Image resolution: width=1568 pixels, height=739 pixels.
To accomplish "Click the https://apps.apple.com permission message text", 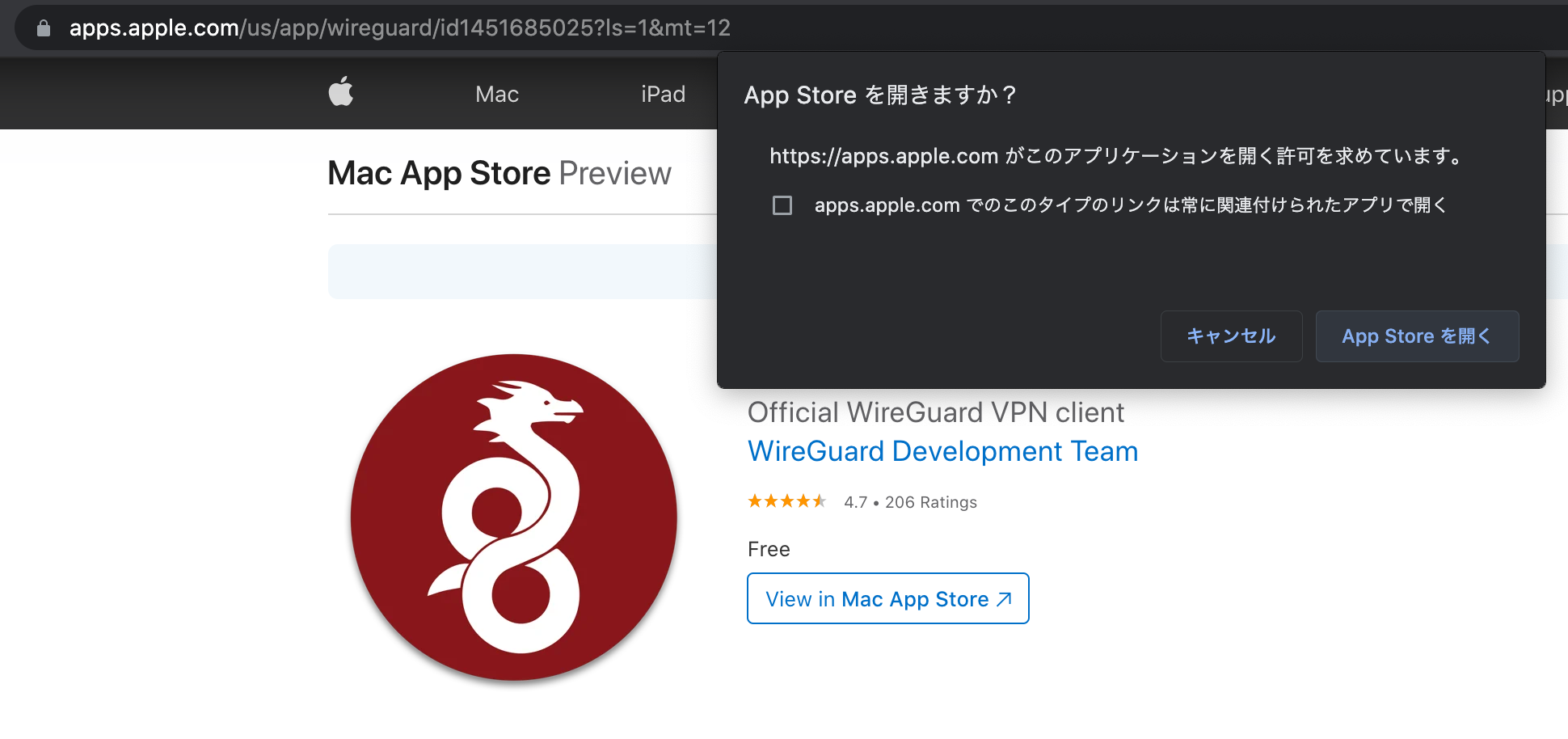I will (1117, 156).
